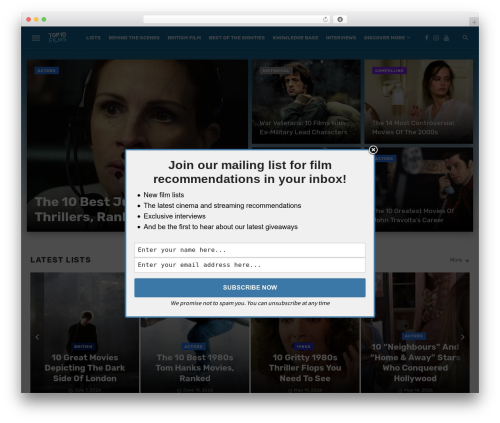Click the 'cinema and streaming recommendations' bullet
500x423 pixels.
coord(222,206)
